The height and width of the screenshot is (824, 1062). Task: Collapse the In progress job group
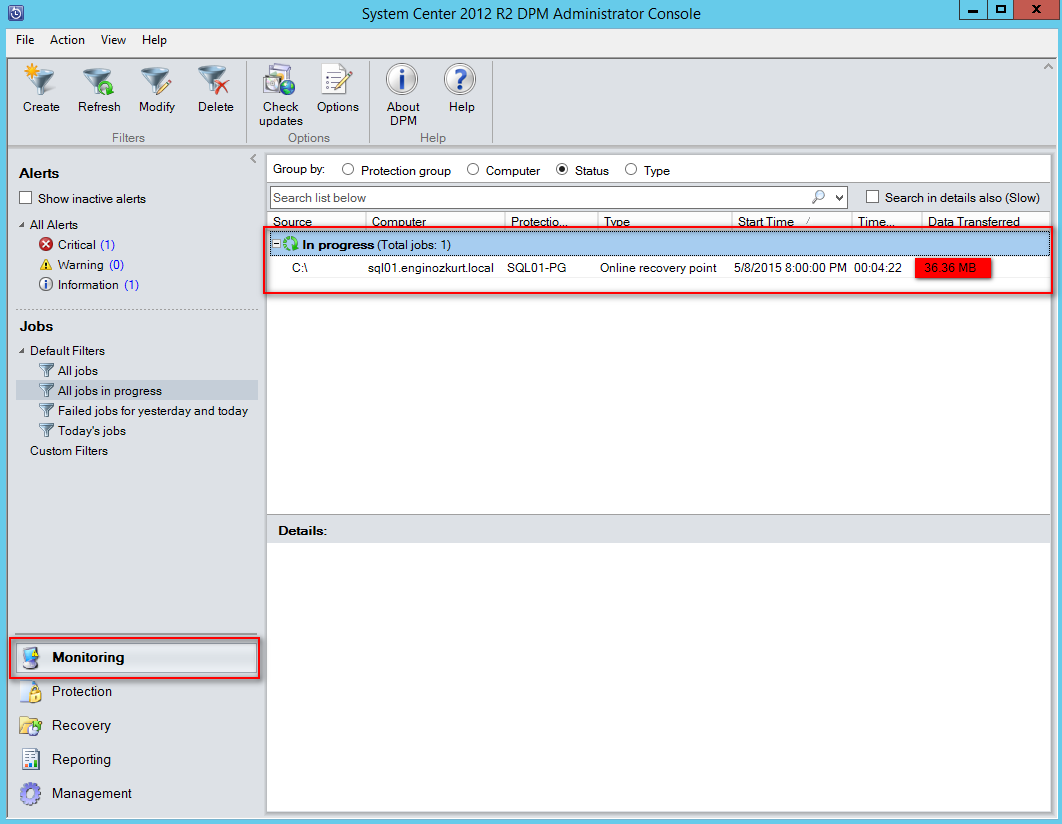[276, 244]
